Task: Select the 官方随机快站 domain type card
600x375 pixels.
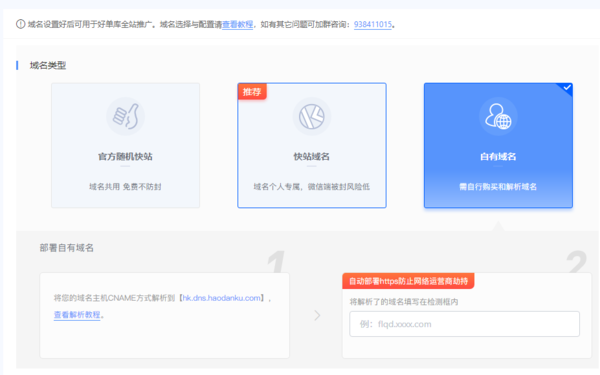Action: tap(126, 145)
